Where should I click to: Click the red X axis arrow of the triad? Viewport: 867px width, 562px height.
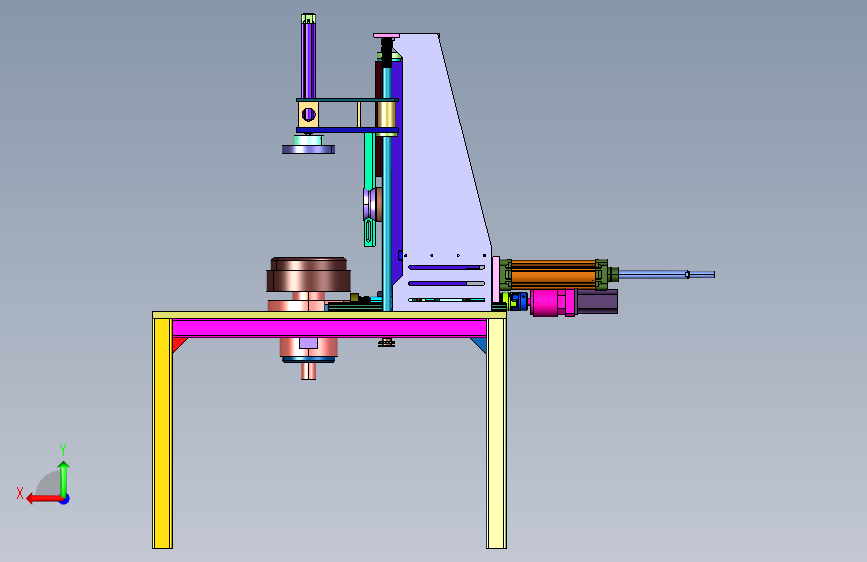coord(43,499)
